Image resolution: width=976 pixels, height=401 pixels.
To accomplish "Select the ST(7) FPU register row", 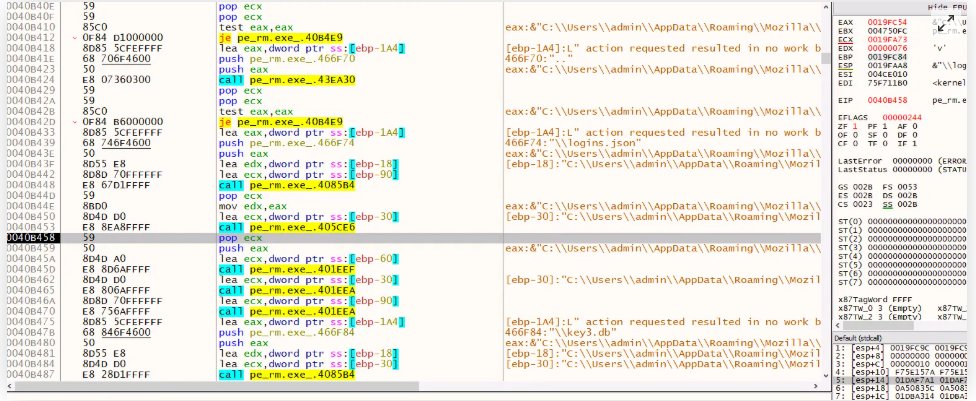I will pos(903,283).
